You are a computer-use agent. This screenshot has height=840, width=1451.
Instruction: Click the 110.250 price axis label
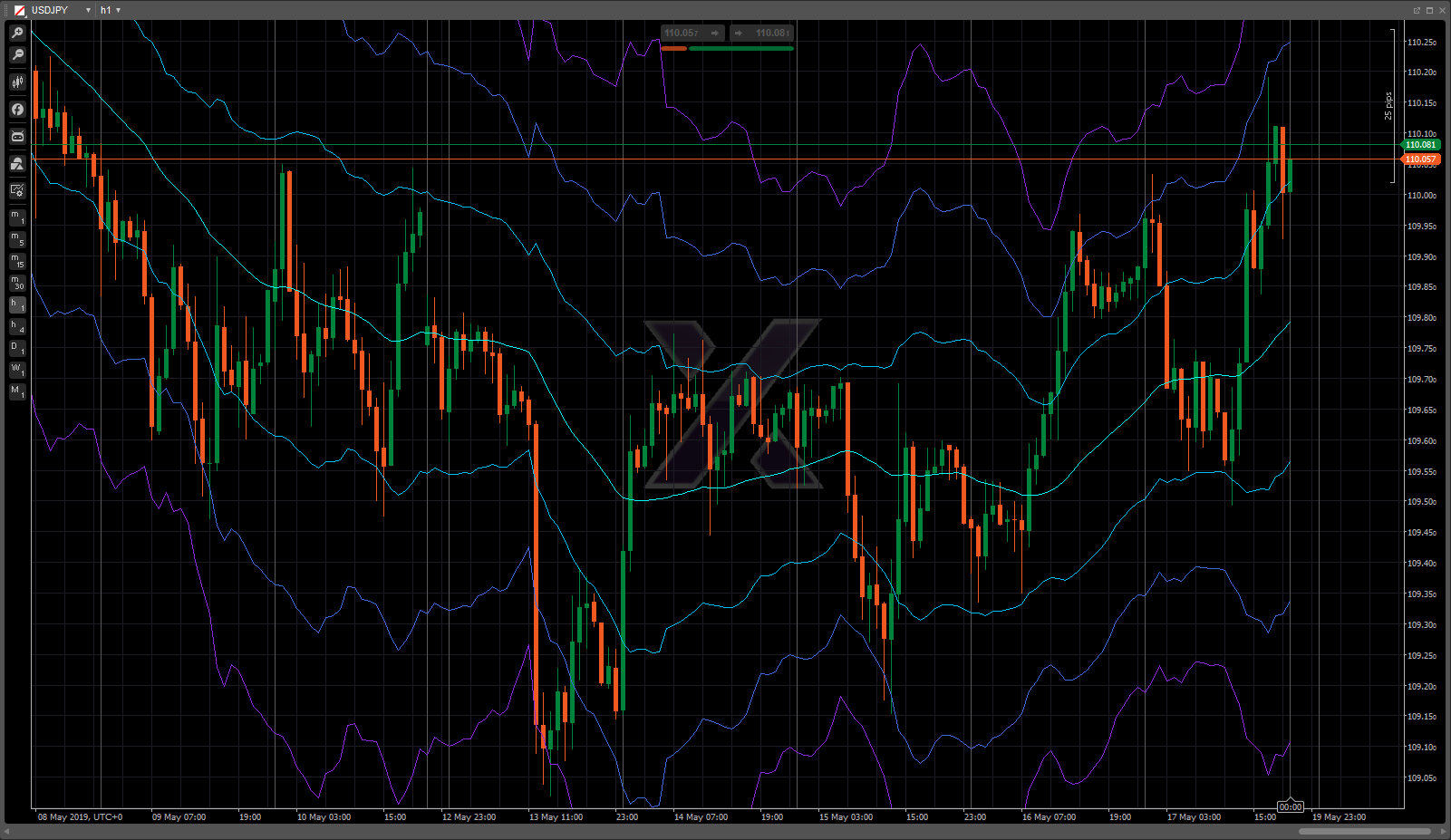(x=1421, y=43)
